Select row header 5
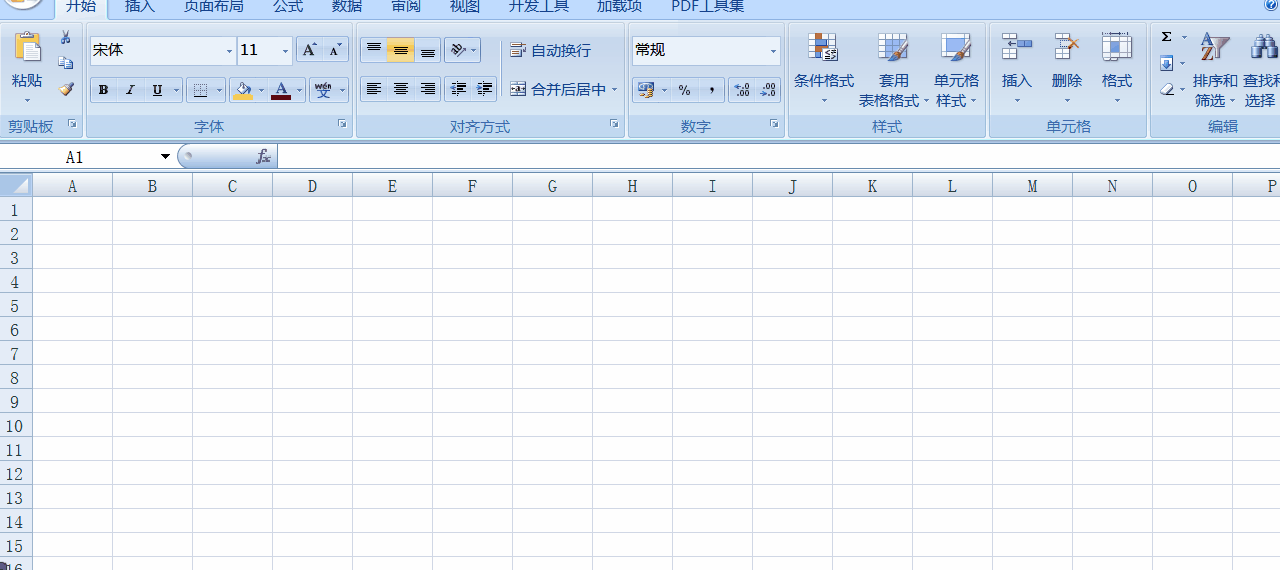1280x570 pixels. (15, 306)
